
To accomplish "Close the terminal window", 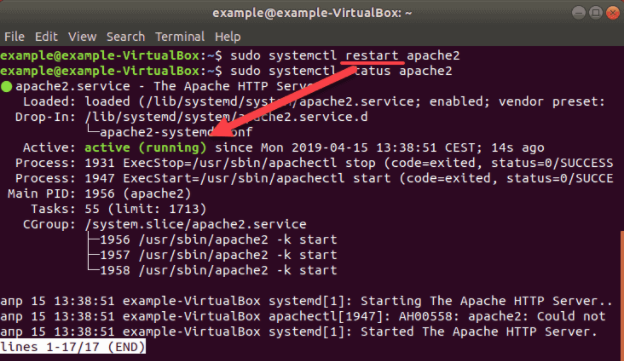I will coord(612,13).
